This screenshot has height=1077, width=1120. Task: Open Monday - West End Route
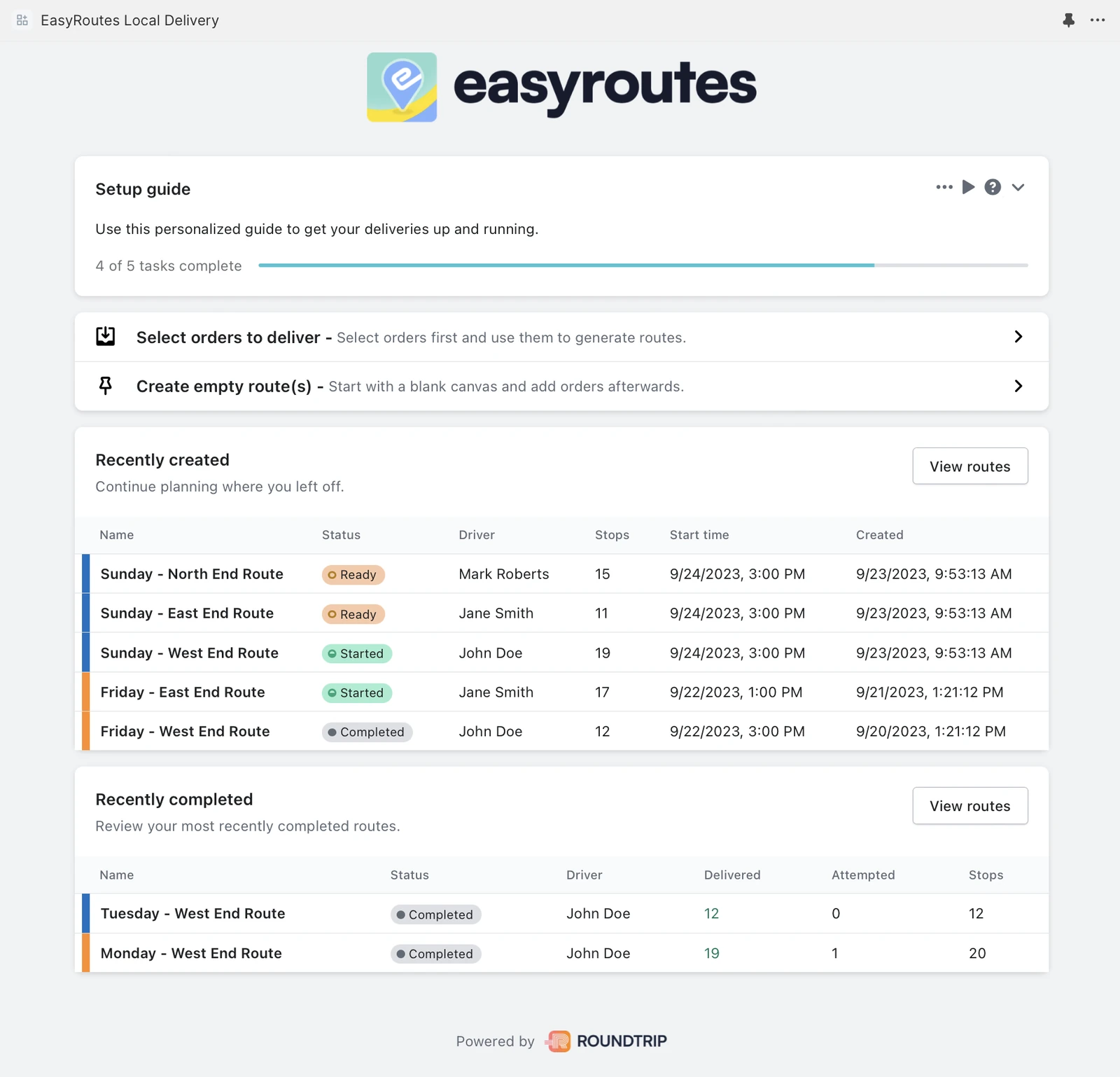click(x=191, y=953)
